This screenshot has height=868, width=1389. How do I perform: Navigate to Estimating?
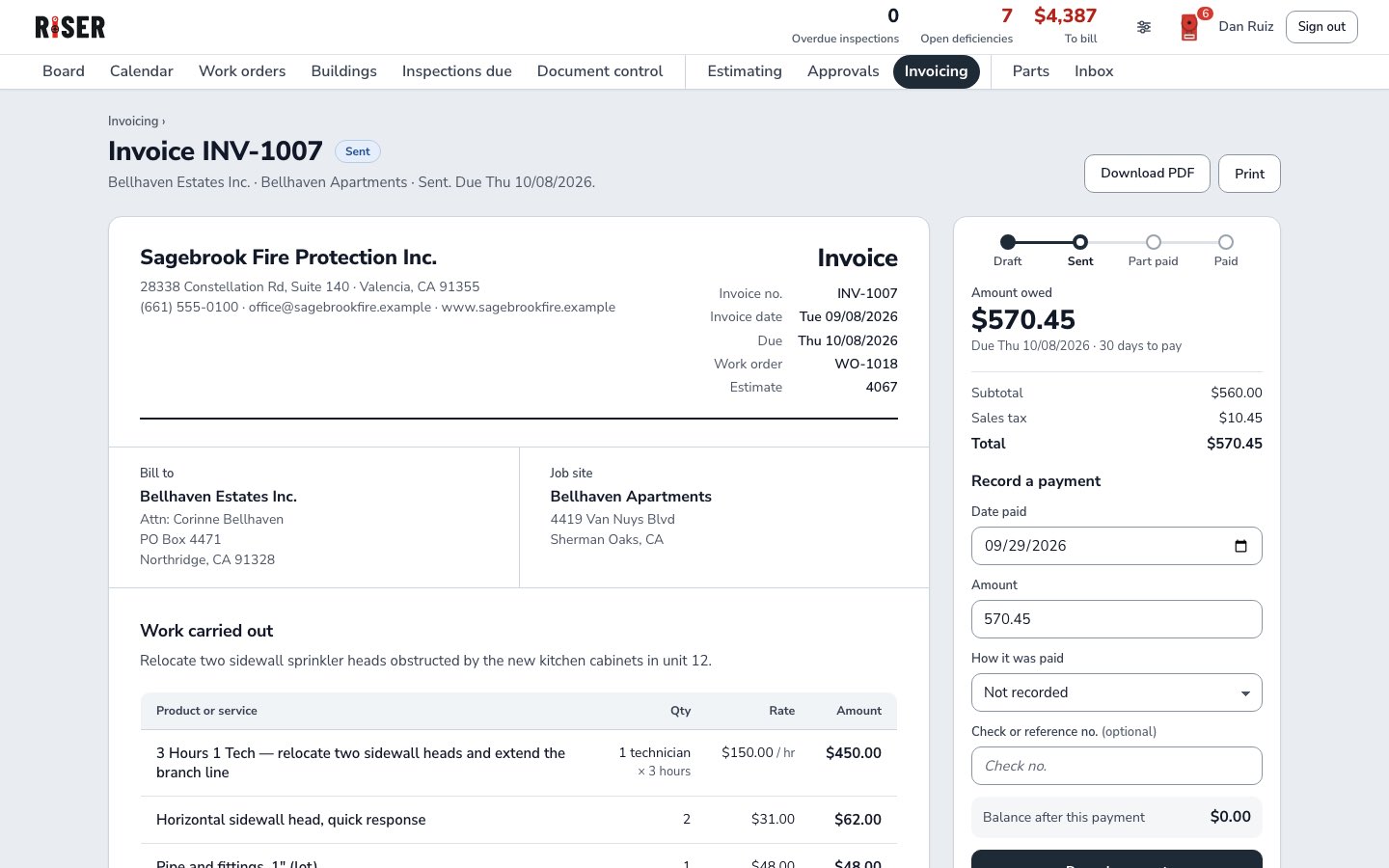click(745, 71)
